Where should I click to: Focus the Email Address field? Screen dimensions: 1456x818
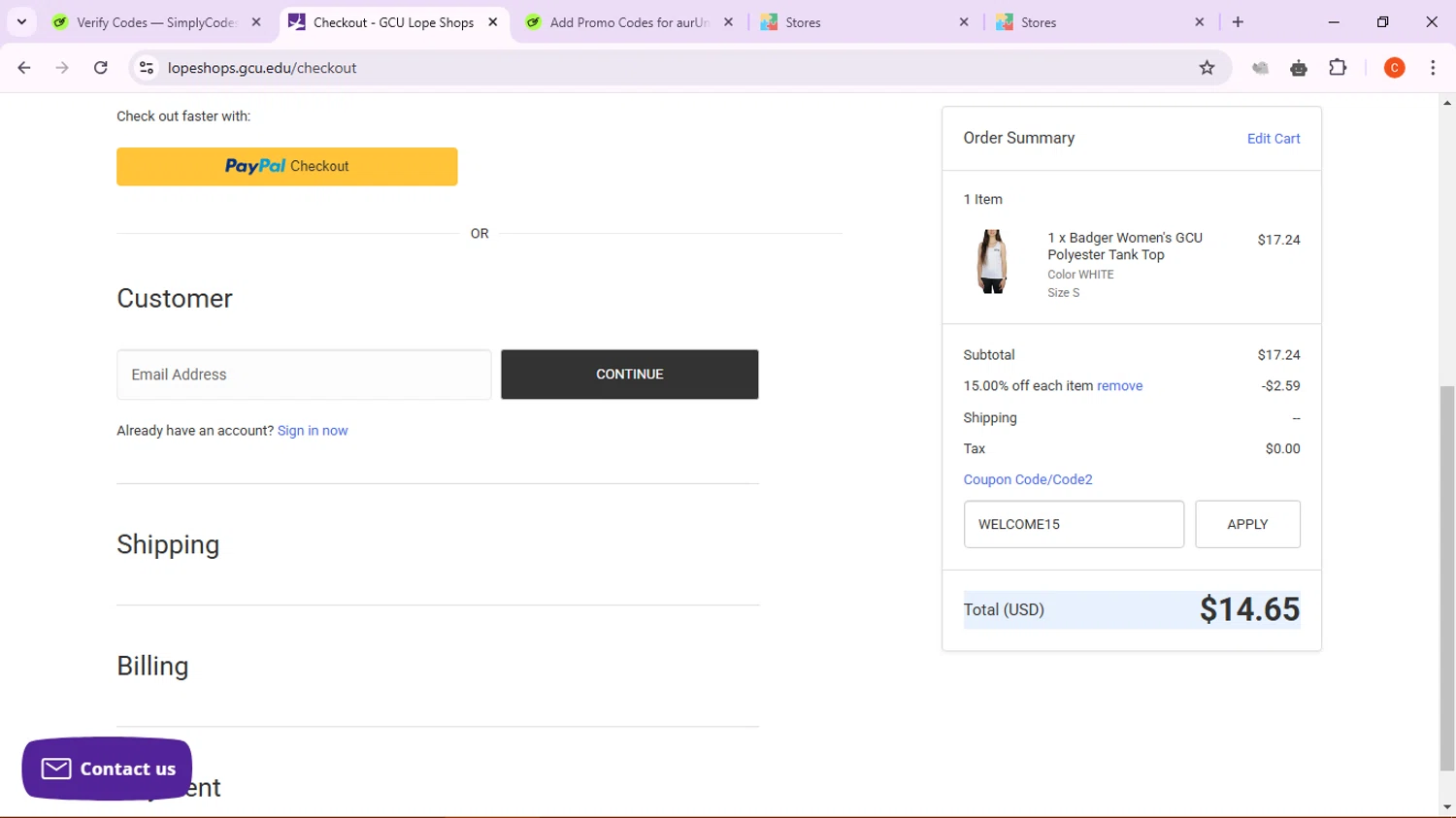[304, 375]
